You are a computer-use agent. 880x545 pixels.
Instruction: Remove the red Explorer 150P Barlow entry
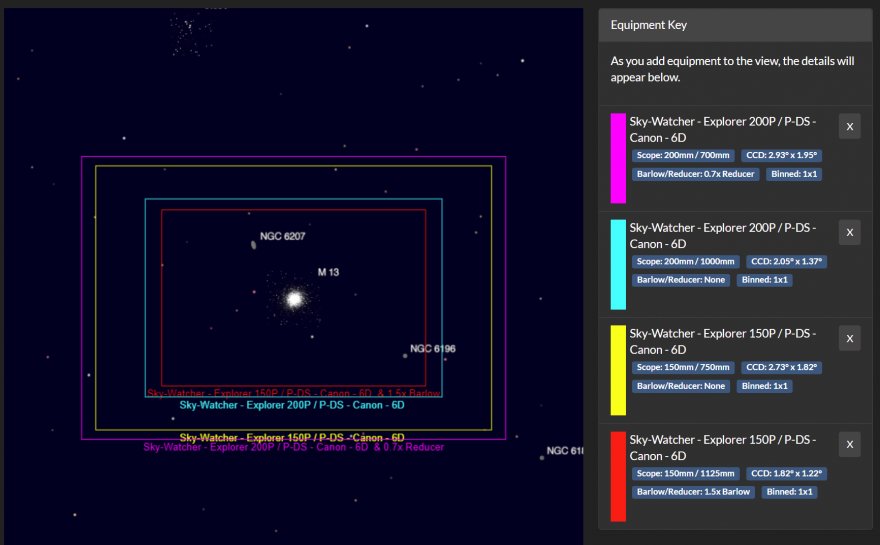848,444
